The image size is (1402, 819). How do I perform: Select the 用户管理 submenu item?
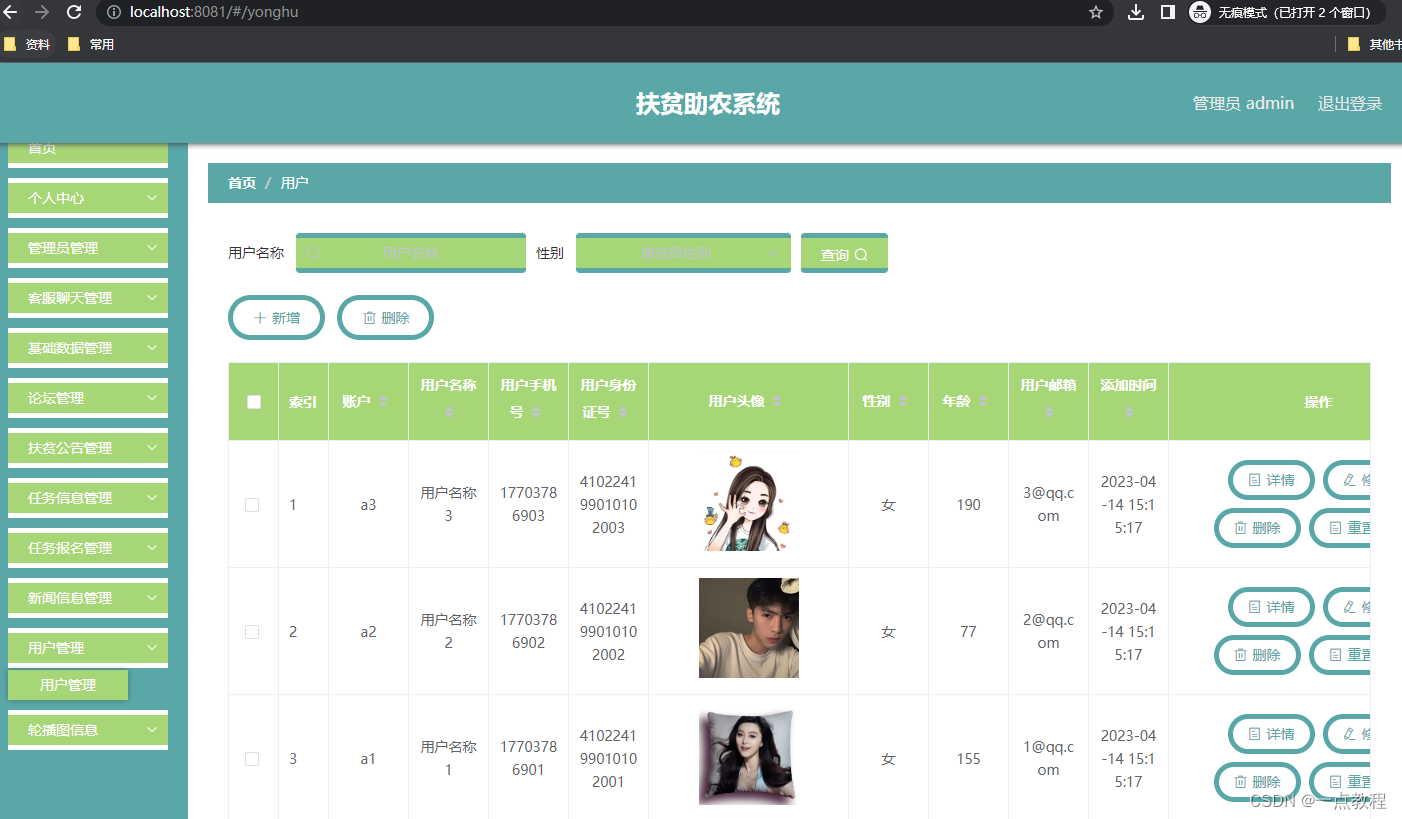click(68, 685)
